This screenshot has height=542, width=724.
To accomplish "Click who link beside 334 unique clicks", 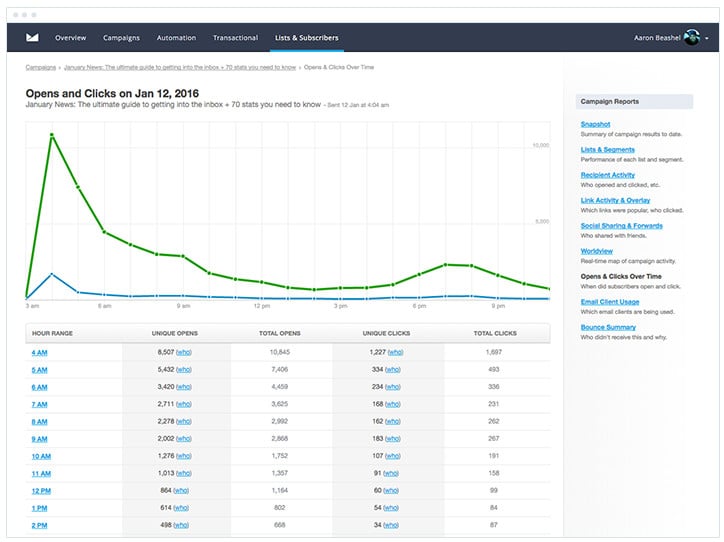I will 392,370.
